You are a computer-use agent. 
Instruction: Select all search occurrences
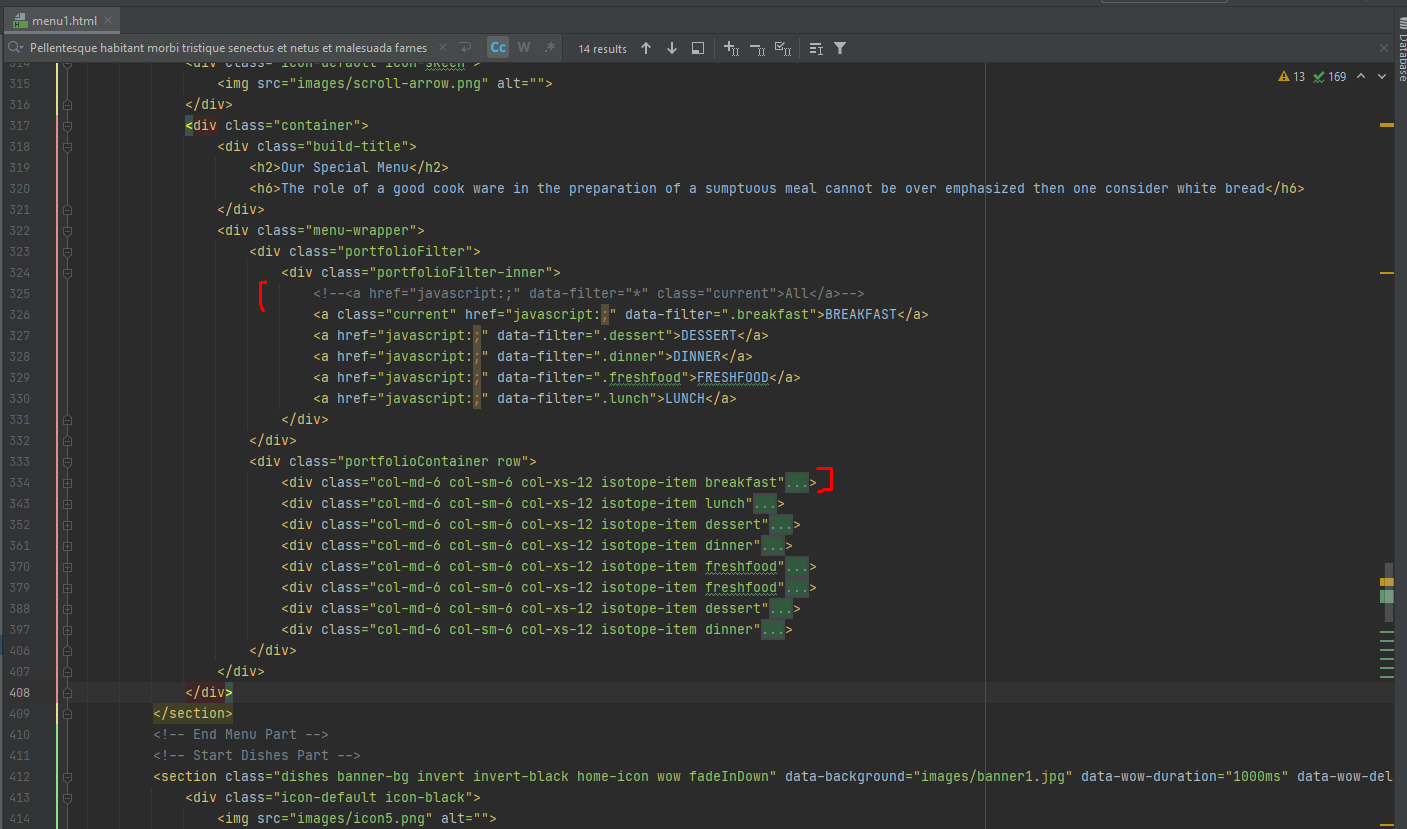(784, 48)
